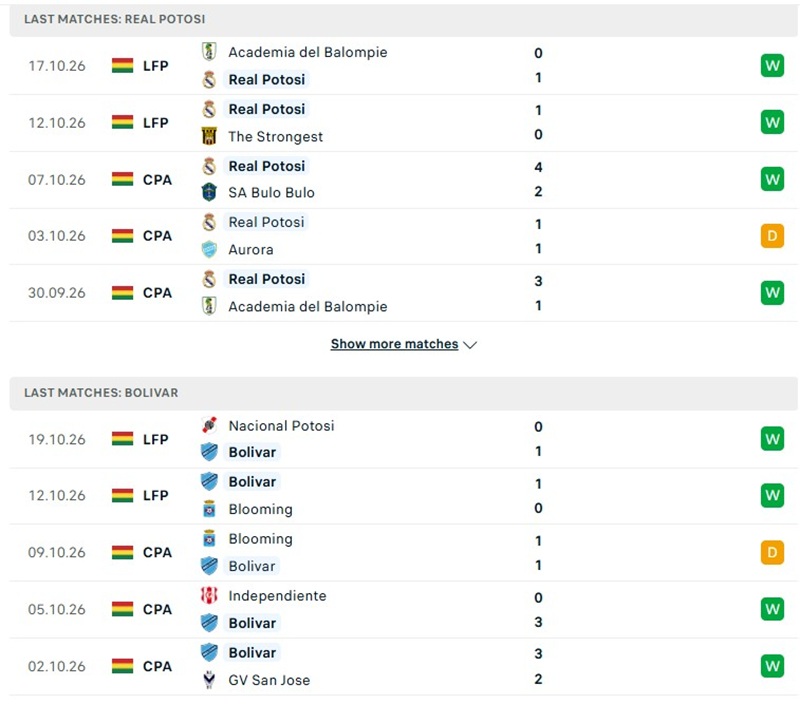
Task: Select Real Potosi vs The Strongest row
Action: 403,122
